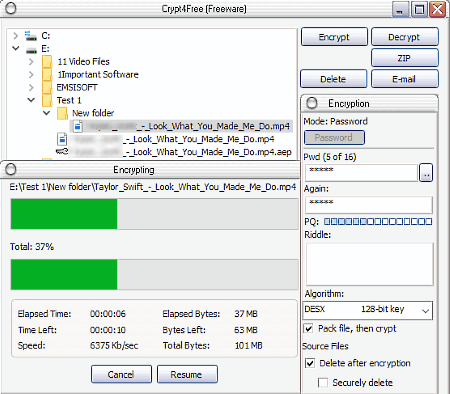Viewport: 450px width, 394px height.
Task: Click the Speed value 6375 Kb/sec
Action: click(114, 345)
